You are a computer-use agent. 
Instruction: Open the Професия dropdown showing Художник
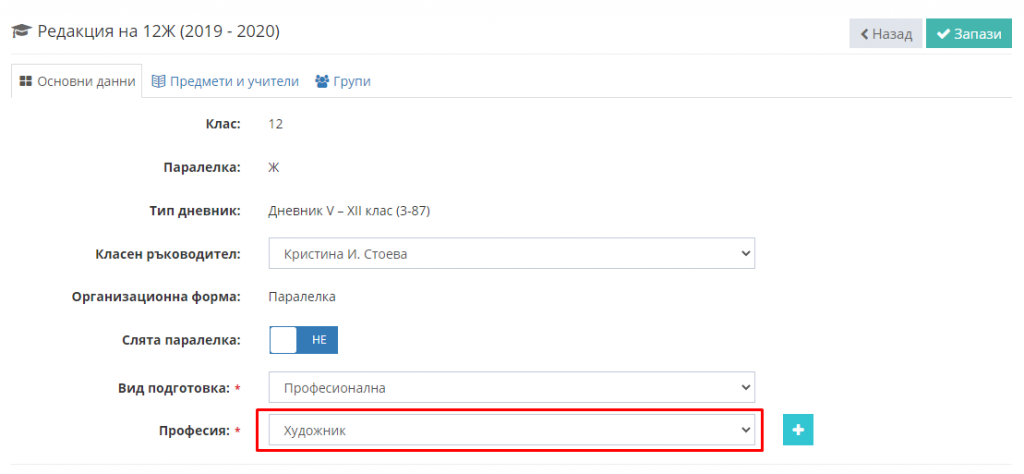(512, 430)
